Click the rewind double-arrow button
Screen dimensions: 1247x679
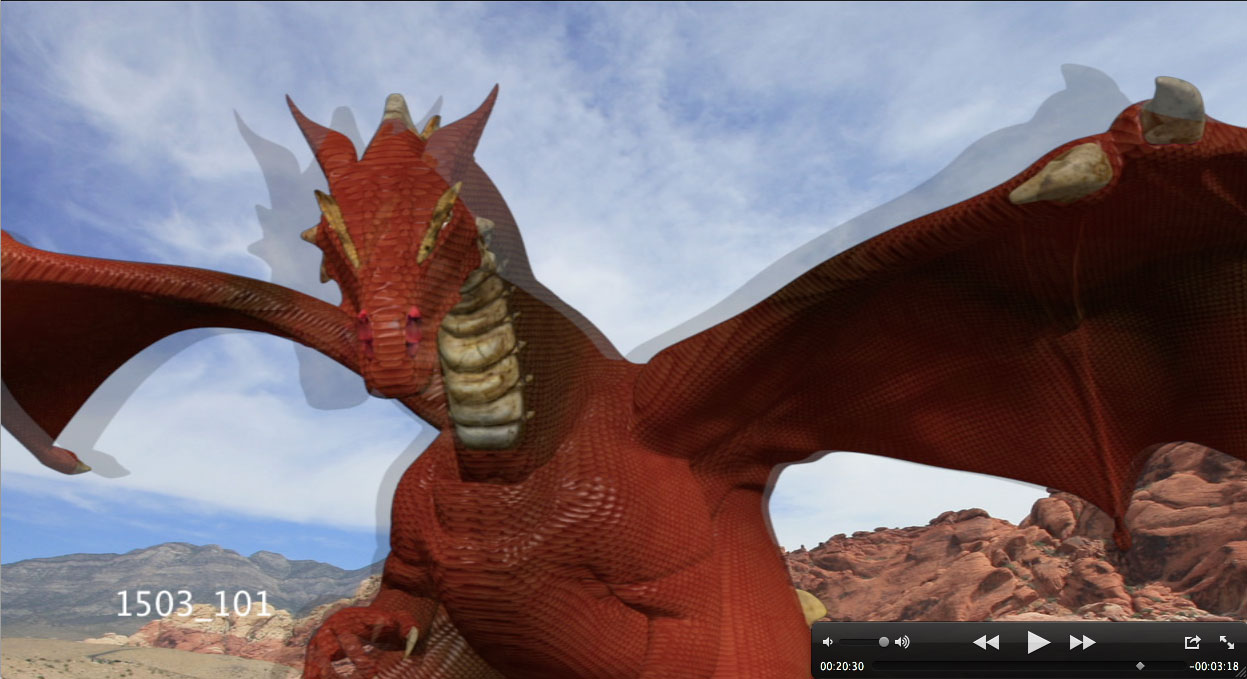(986, 642)
